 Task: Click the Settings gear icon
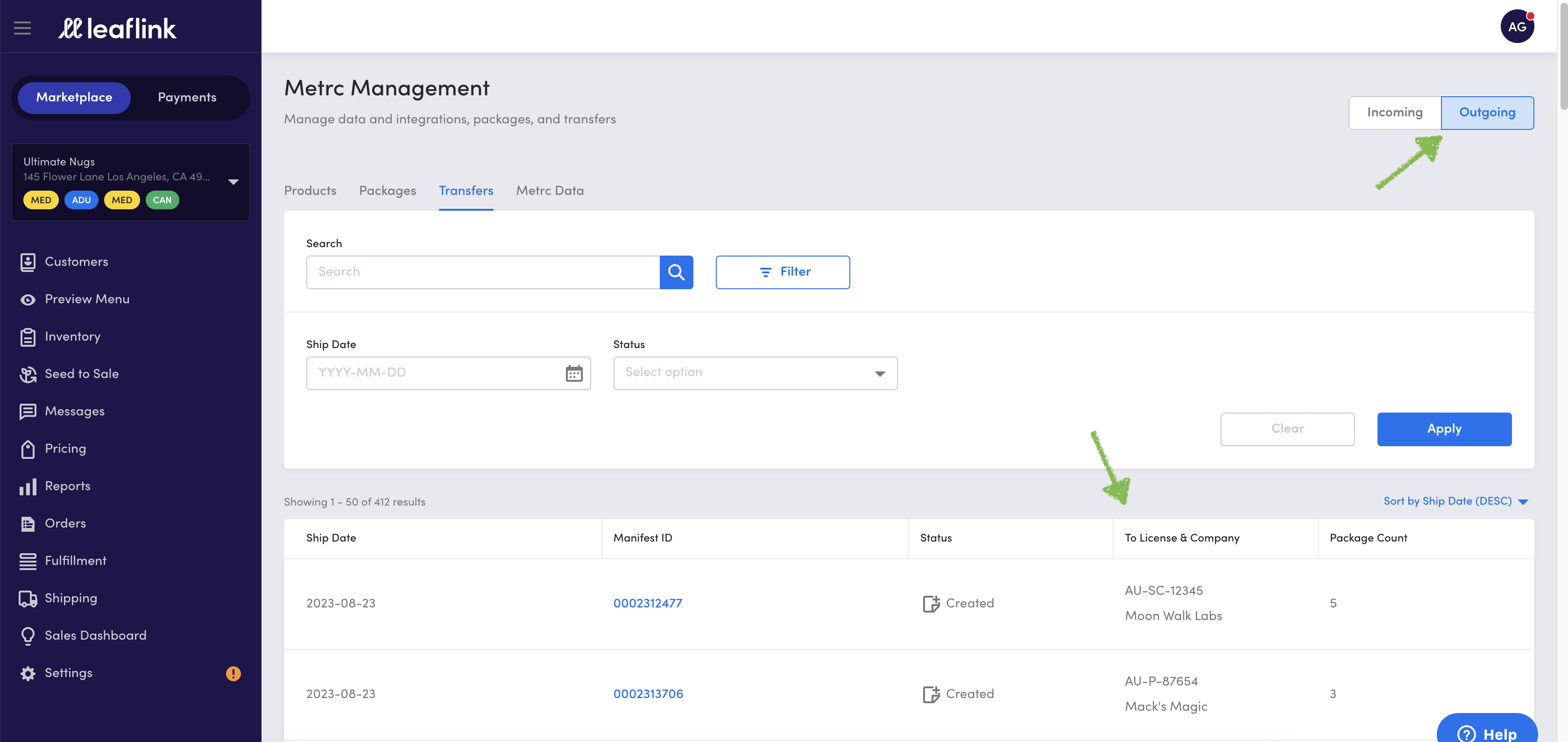(28, 673)
